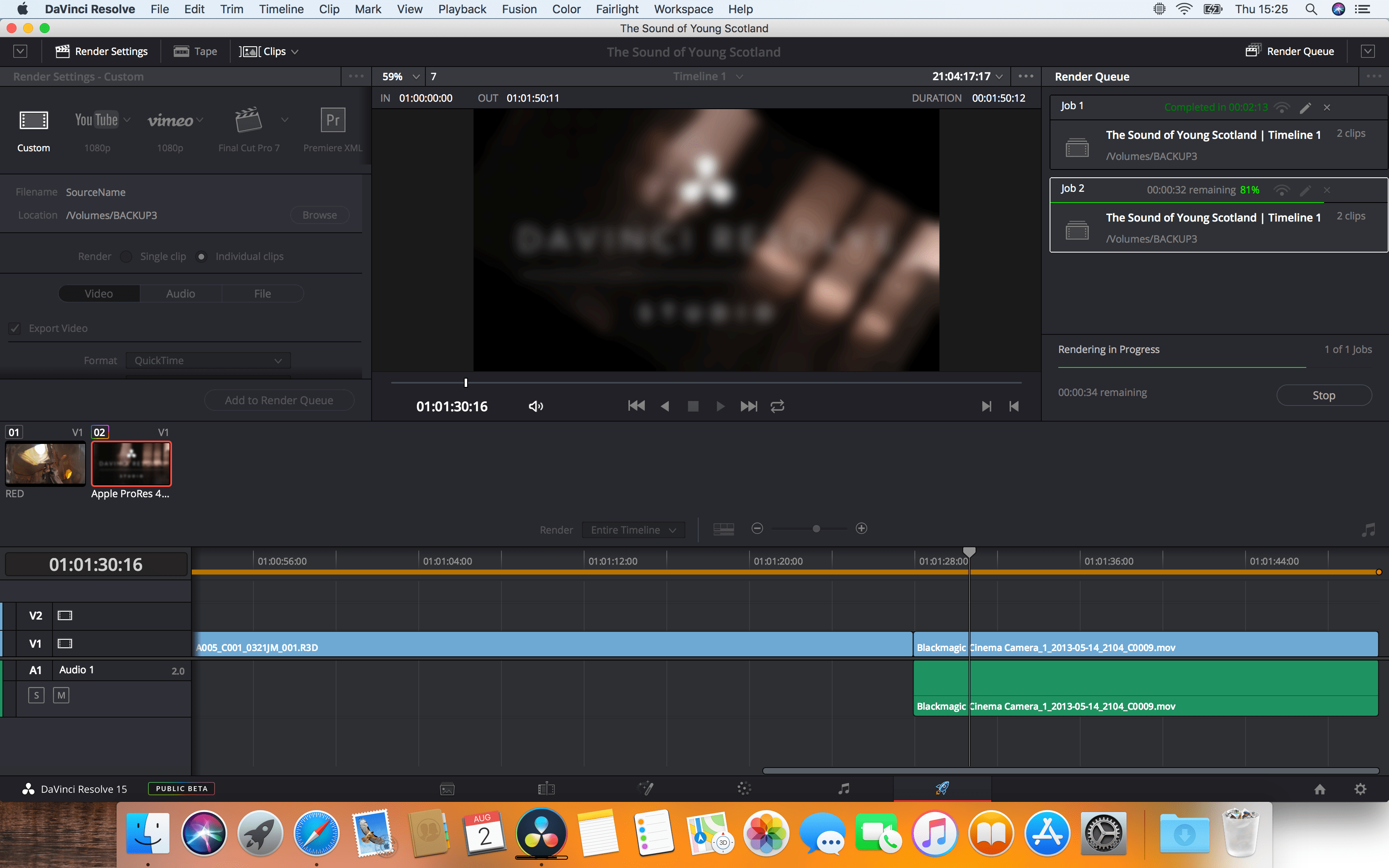The image size is (1389, 868).
Task: Click the Loop playback icon
Action: point(777,406)
